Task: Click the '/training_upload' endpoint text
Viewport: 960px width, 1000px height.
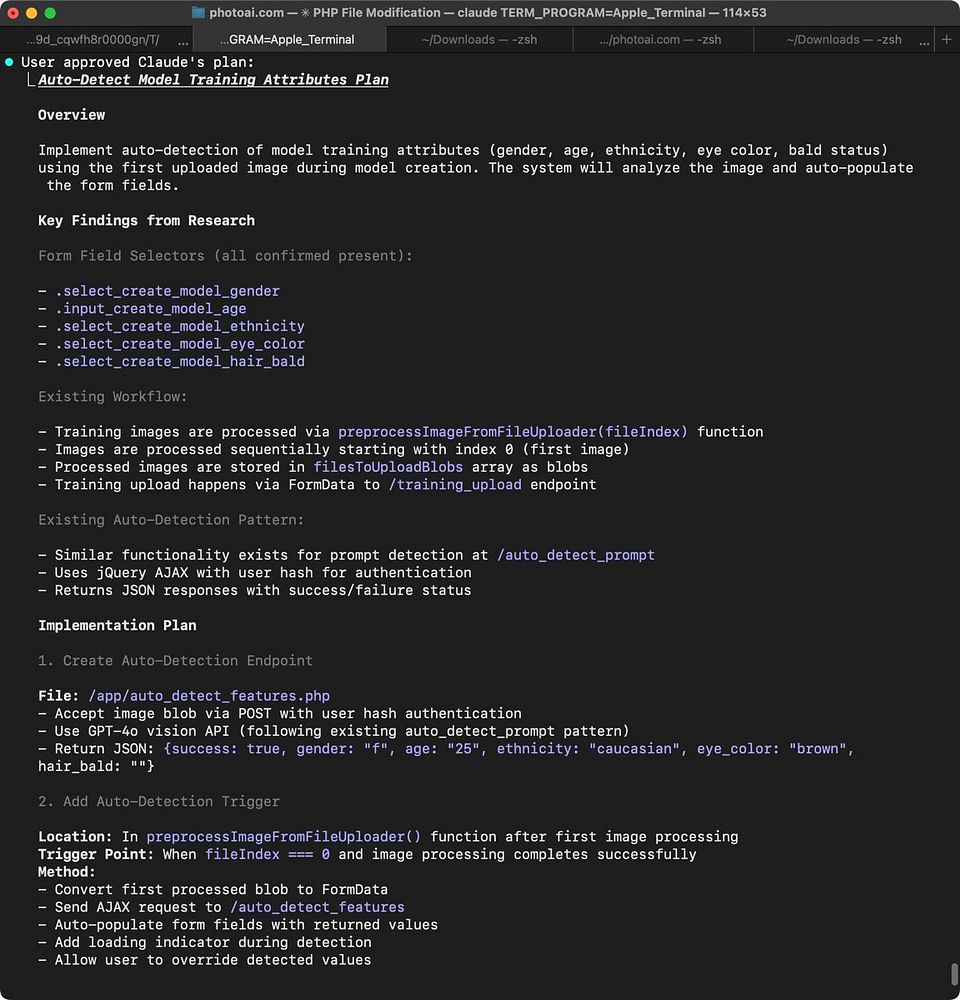Action: coord(455,485)
